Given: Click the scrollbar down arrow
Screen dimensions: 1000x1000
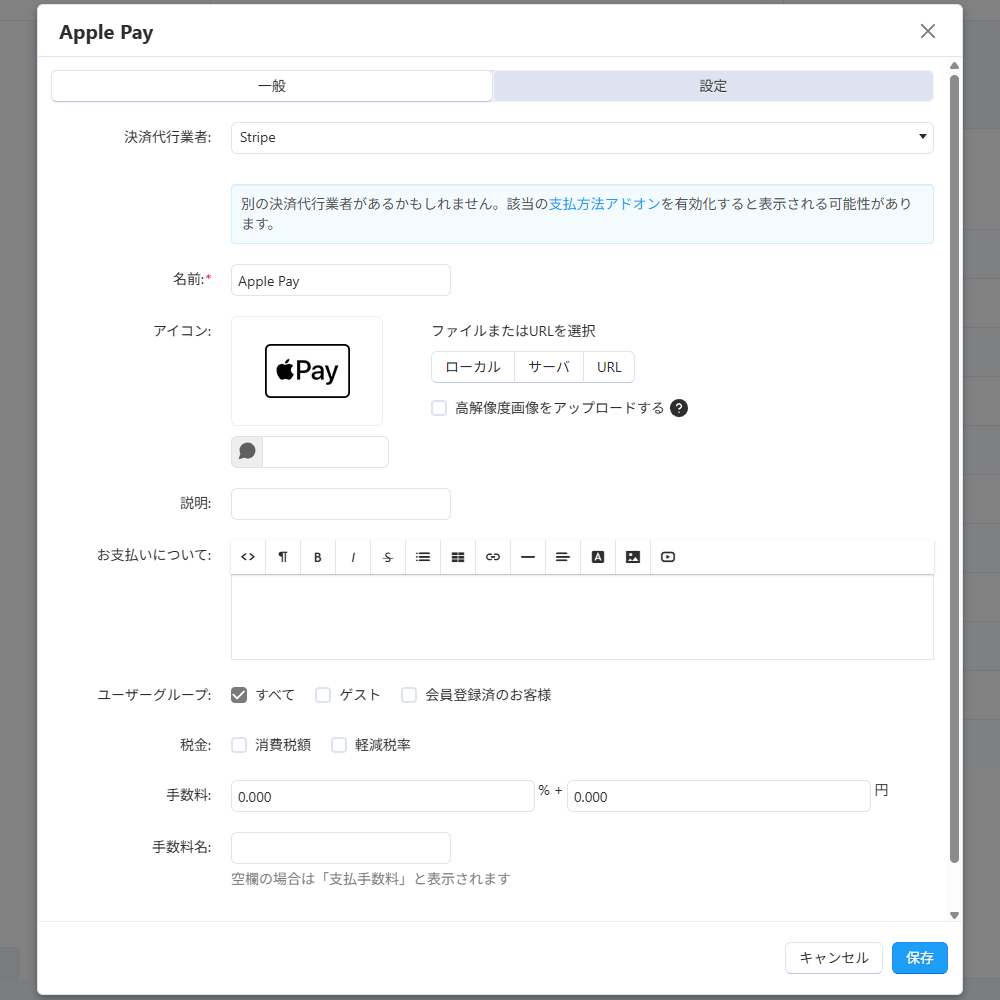Looking at the screenshot, I should 955,915.
